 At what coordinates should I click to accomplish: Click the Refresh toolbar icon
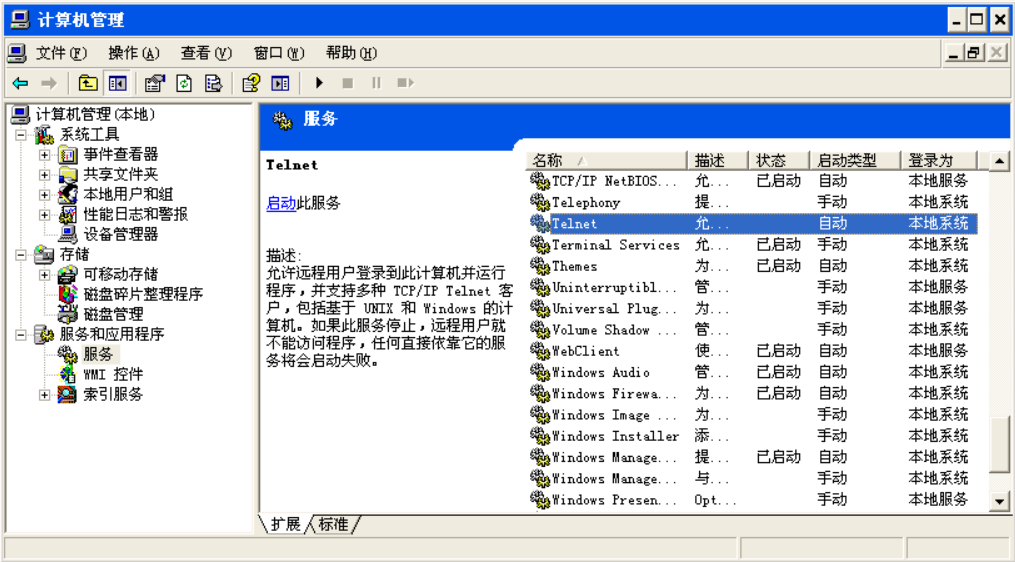coord(184,83)
